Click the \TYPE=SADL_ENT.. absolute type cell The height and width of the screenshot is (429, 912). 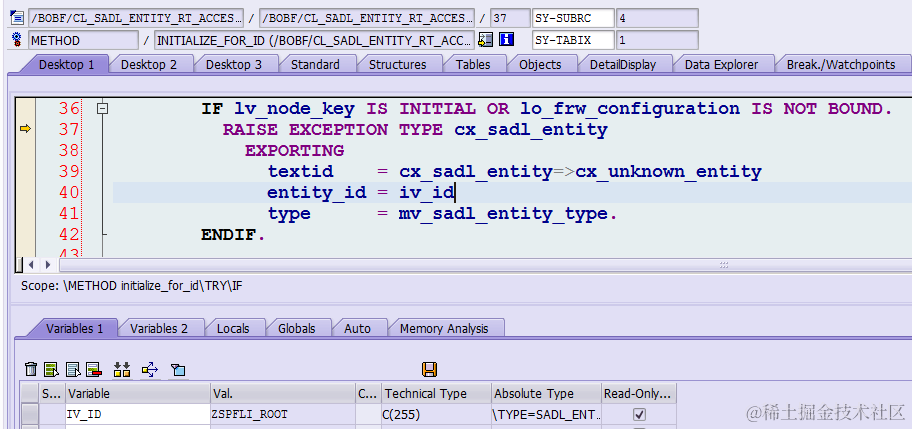click(546, 414)
